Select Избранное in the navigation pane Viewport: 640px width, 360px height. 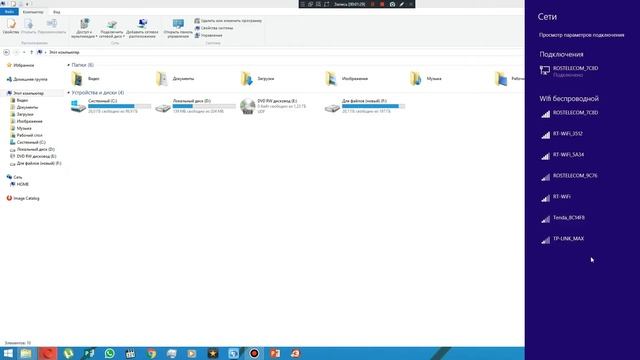click(x=20, y=65)
